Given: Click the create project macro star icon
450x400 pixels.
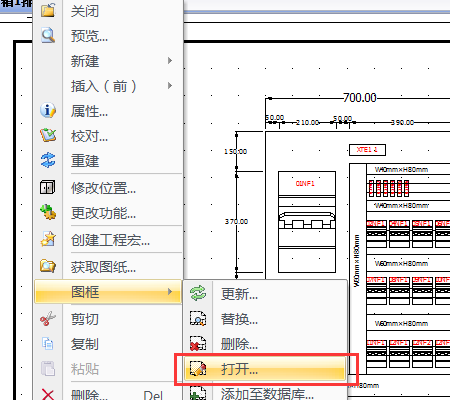Looking at the screenshot, I should pyautogui.click(x=48, y=239).
